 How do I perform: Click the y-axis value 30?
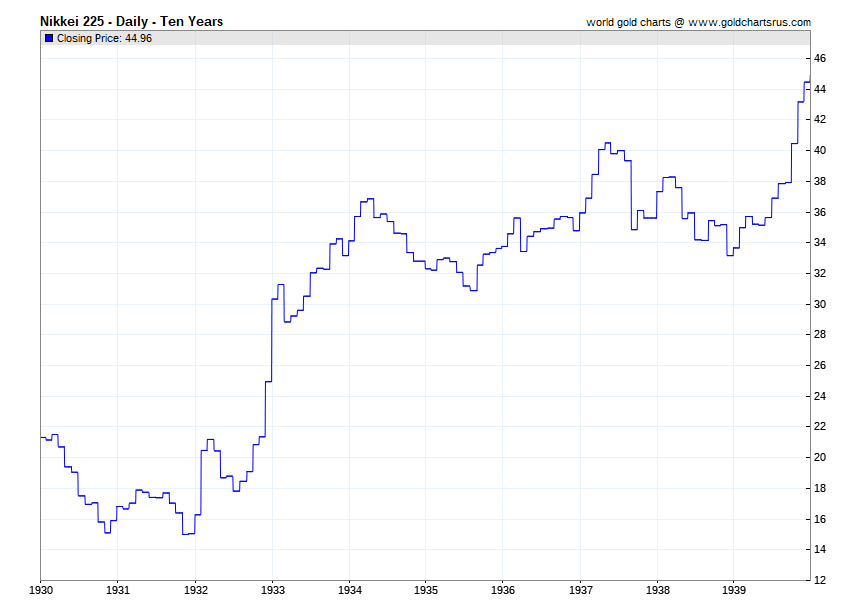click(x=820, y=304)
